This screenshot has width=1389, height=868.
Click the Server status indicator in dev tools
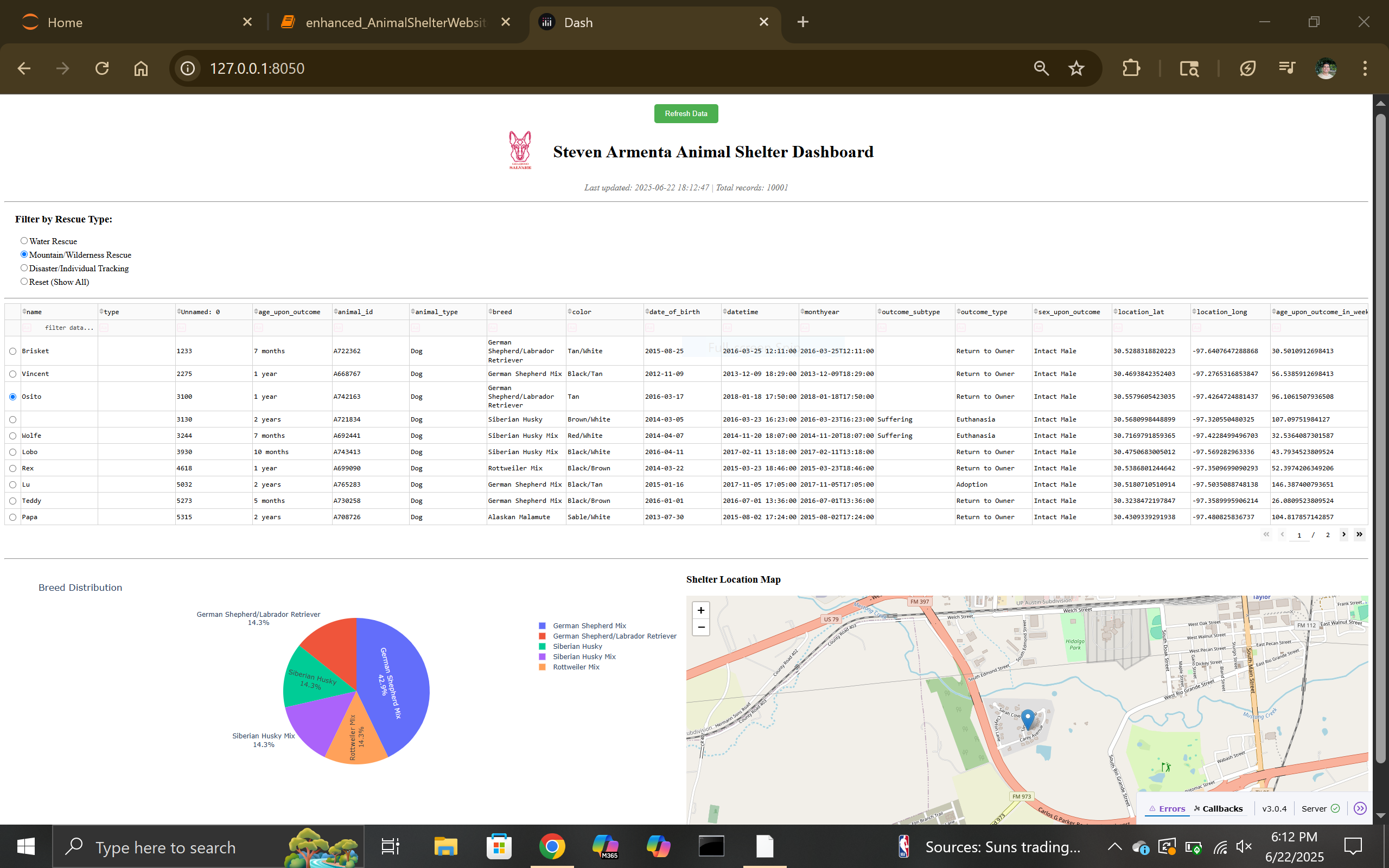(1320, 808)
